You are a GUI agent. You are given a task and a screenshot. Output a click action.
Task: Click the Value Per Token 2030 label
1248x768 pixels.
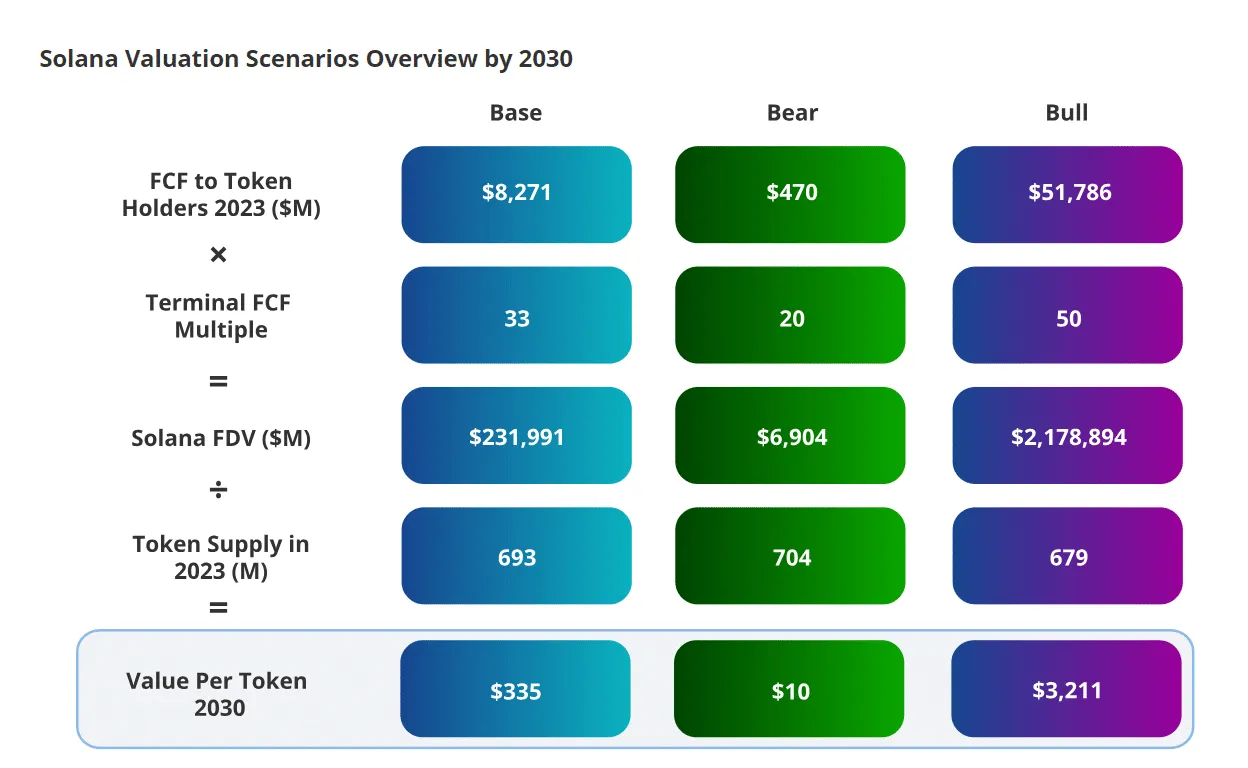pyautogui.click(x=217, y=694)
